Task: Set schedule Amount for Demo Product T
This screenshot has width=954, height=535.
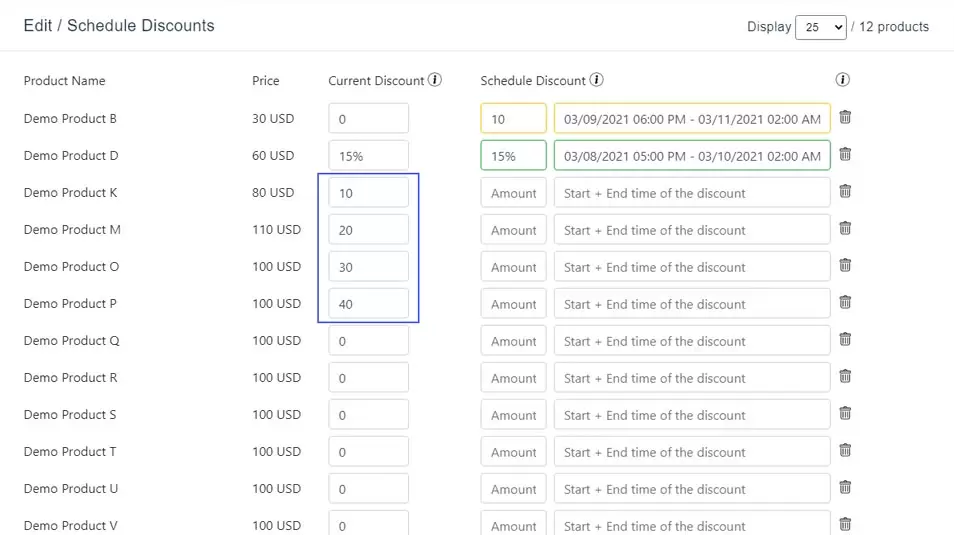Action: 514,452
